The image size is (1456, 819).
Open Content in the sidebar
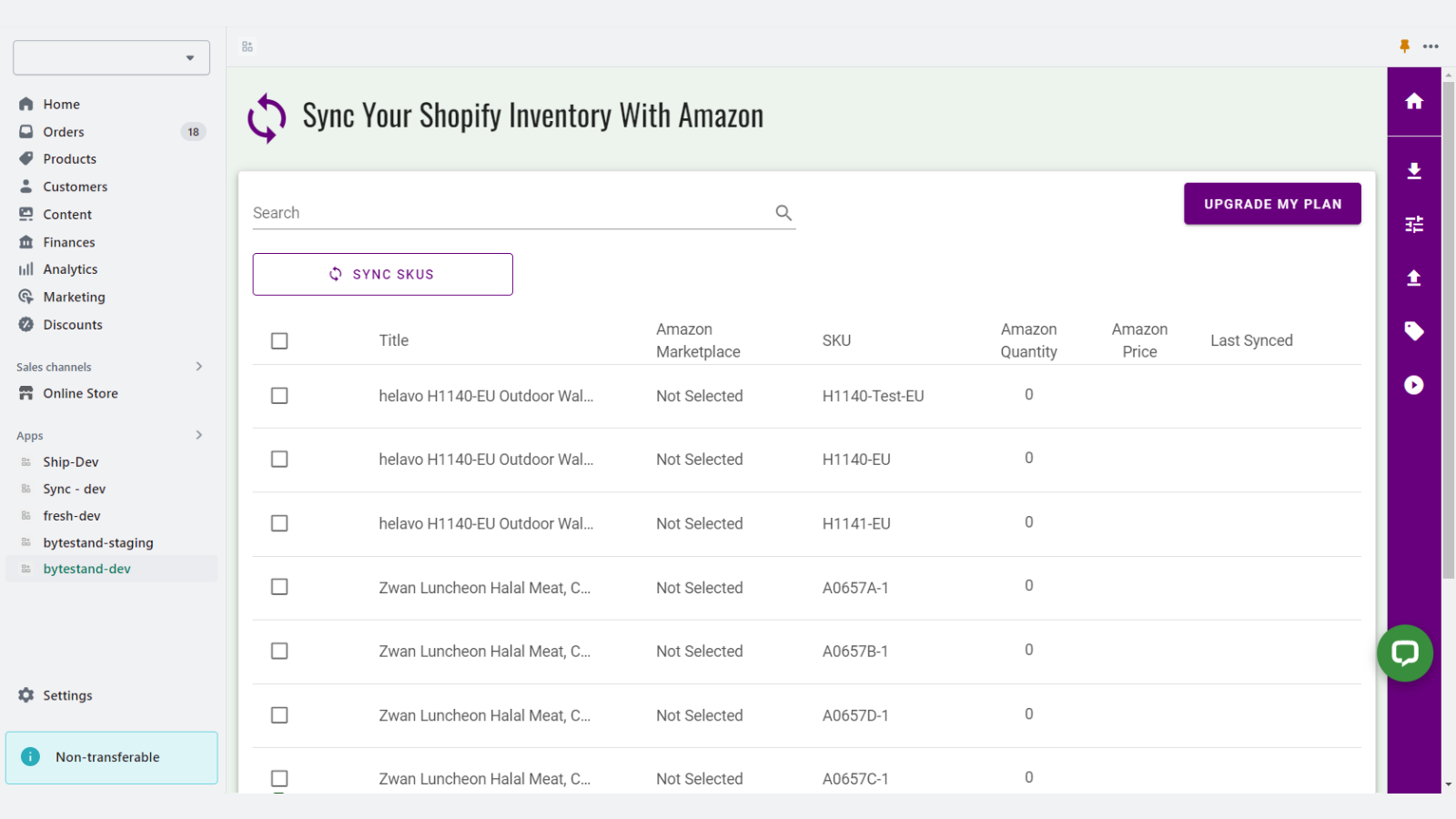67,215
